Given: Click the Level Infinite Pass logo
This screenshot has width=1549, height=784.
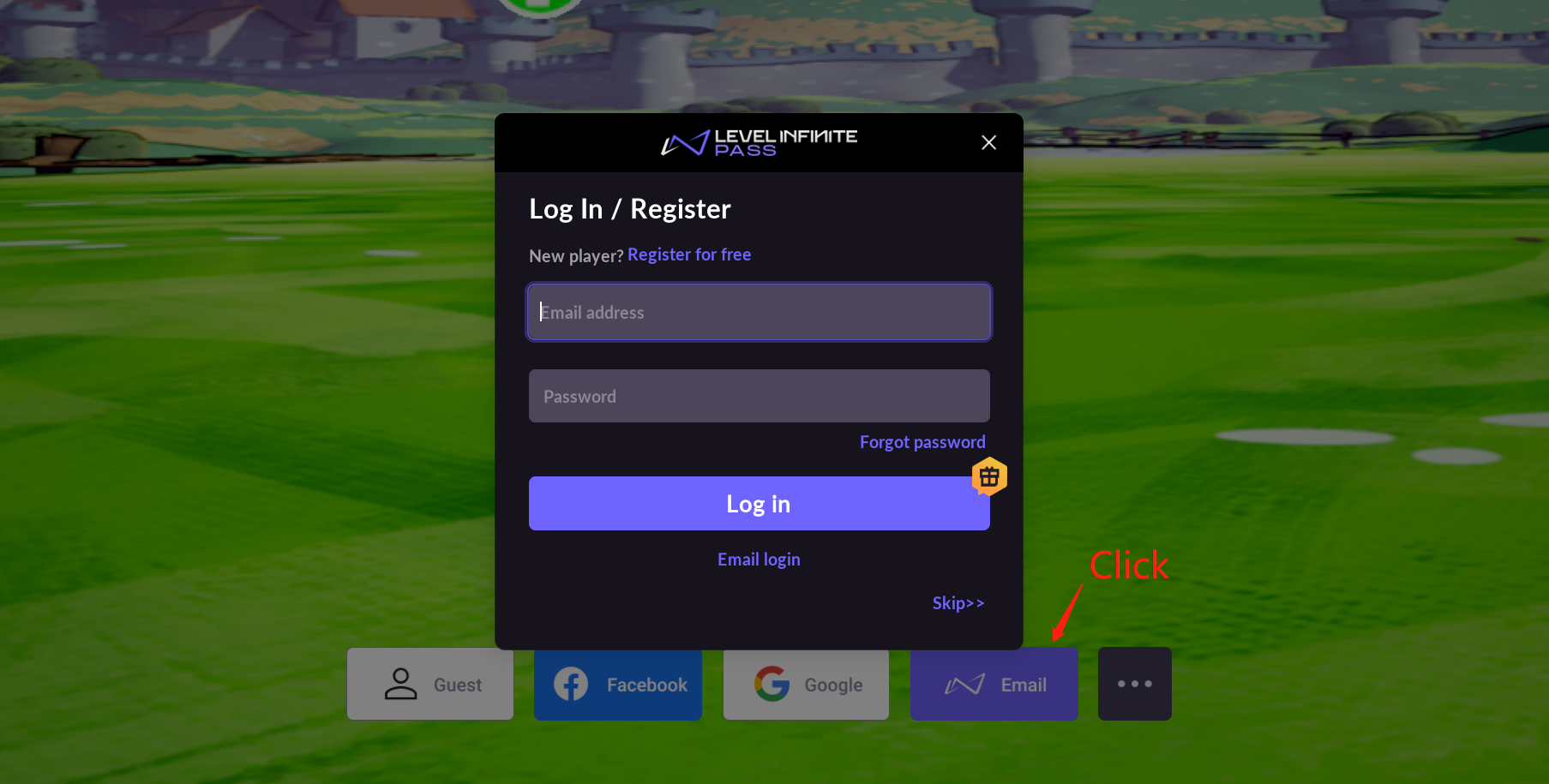Looking at the screenshot, I should (759, 143).
